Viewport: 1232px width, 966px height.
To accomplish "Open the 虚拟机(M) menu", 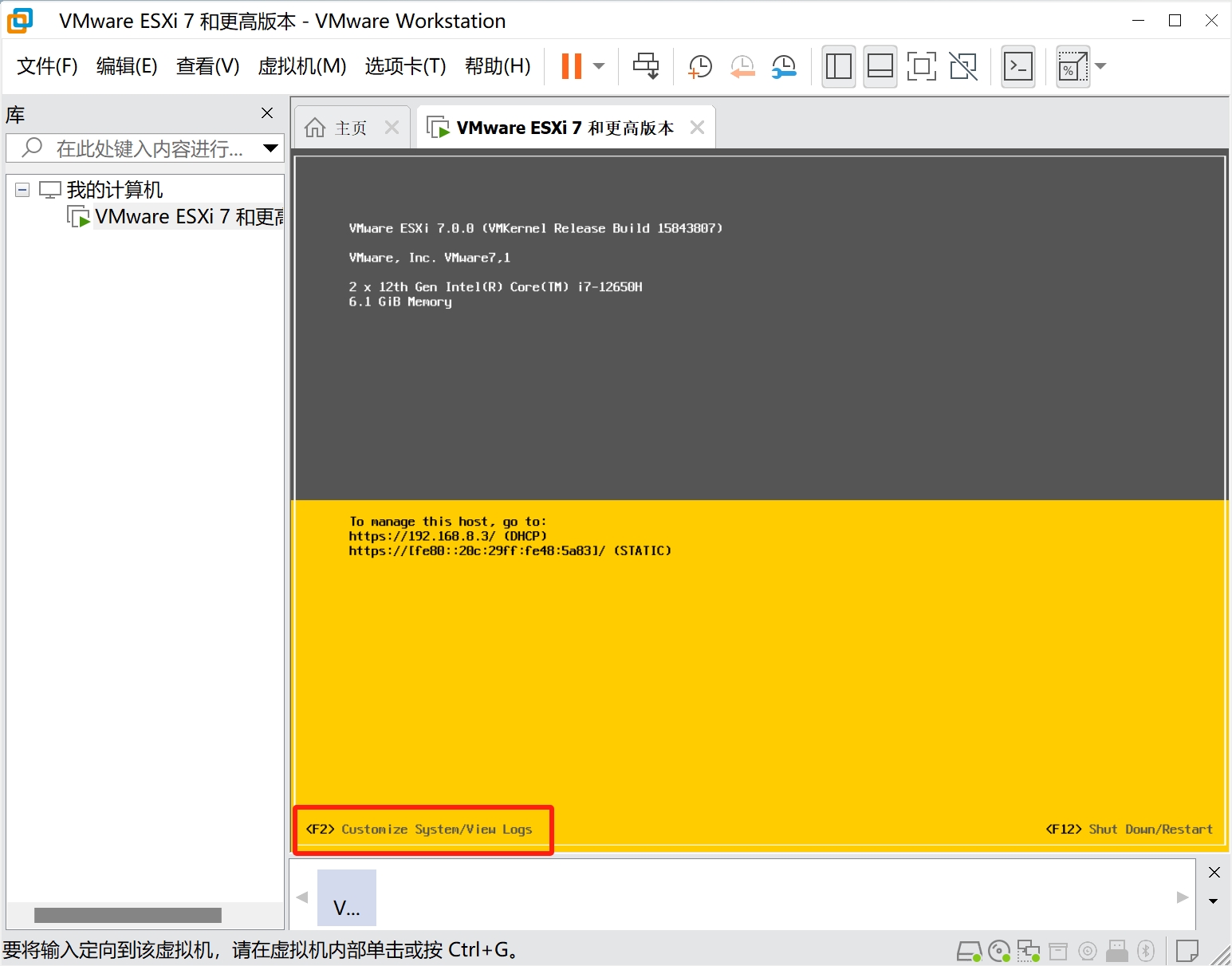I will (301, 66).
